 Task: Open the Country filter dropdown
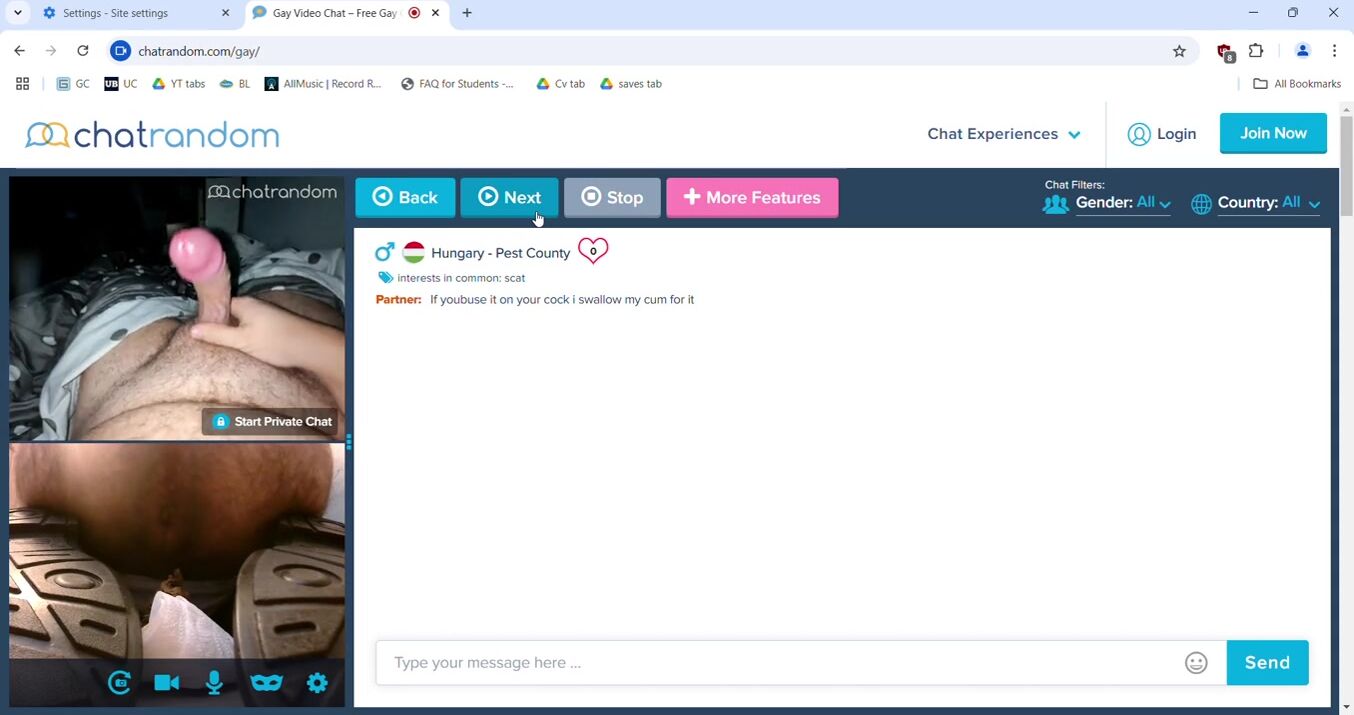tap(1267, 203)
